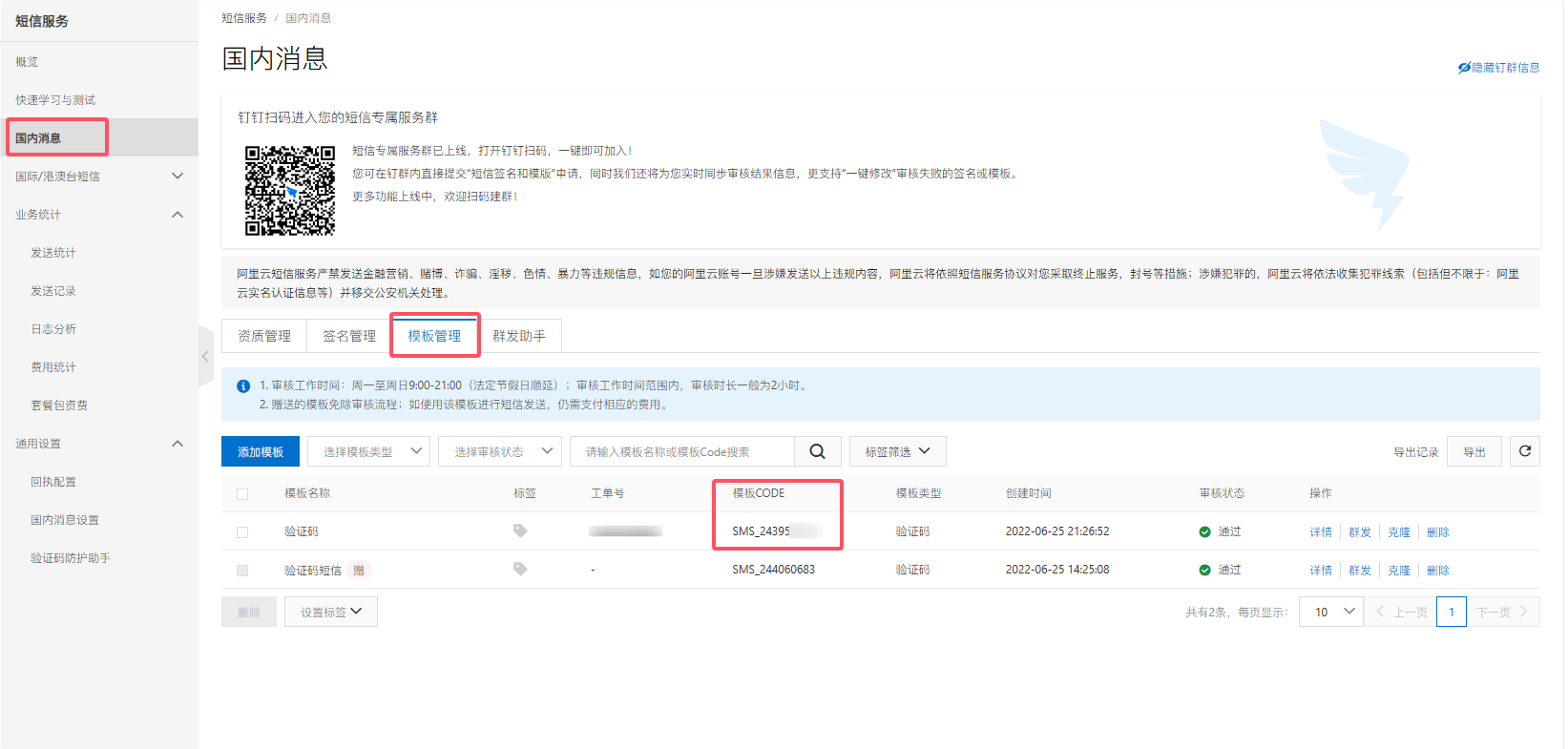Click the 导出 button
This screenshot has height=749, width=1568.
pyautogui.click(x=1474, y=451)
